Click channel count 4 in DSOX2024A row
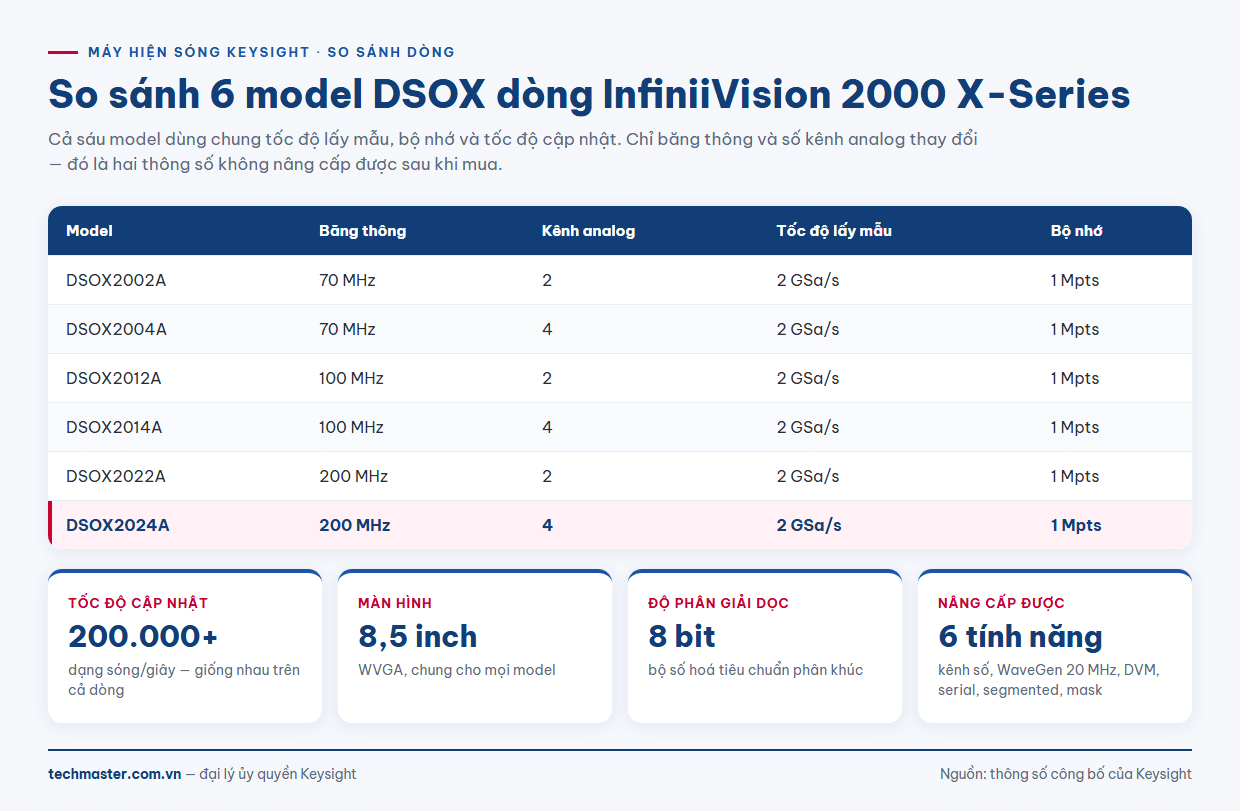The image size is (1240, 811). 547,525
